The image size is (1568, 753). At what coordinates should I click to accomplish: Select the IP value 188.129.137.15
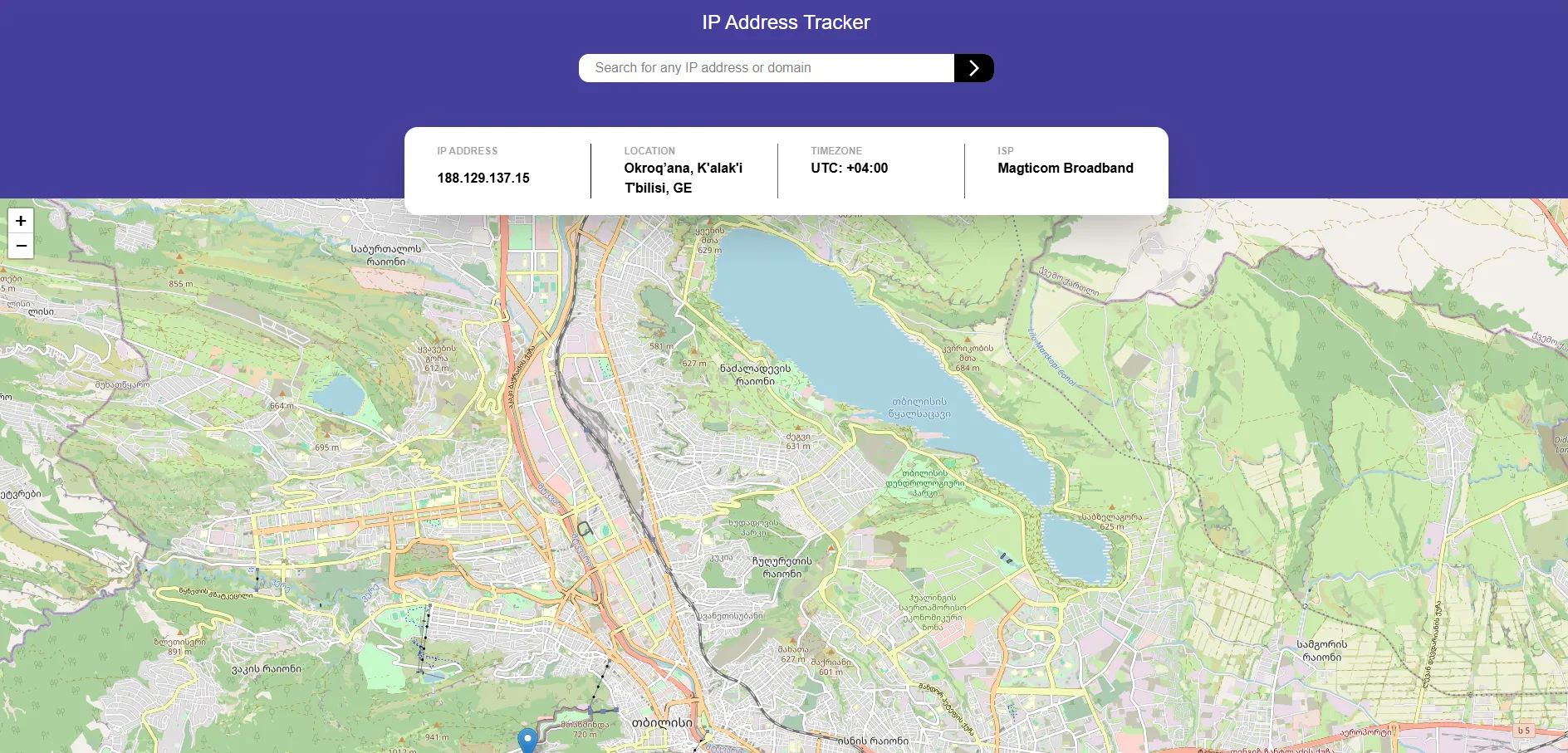[x=483, y=178]
